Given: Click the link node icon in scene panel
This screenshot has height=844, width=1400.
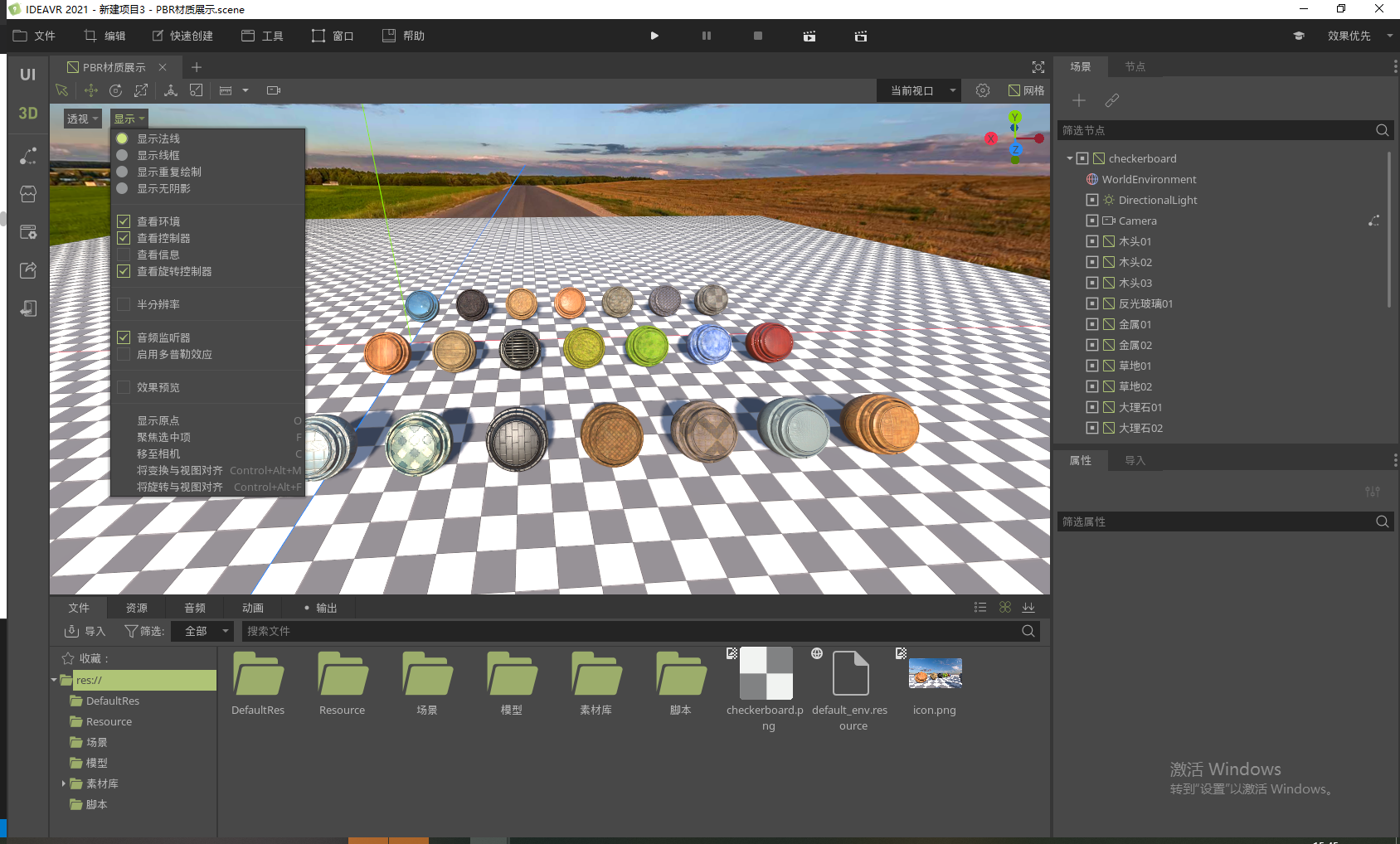Looking at the screenshot, I should tap(1112, 100).
